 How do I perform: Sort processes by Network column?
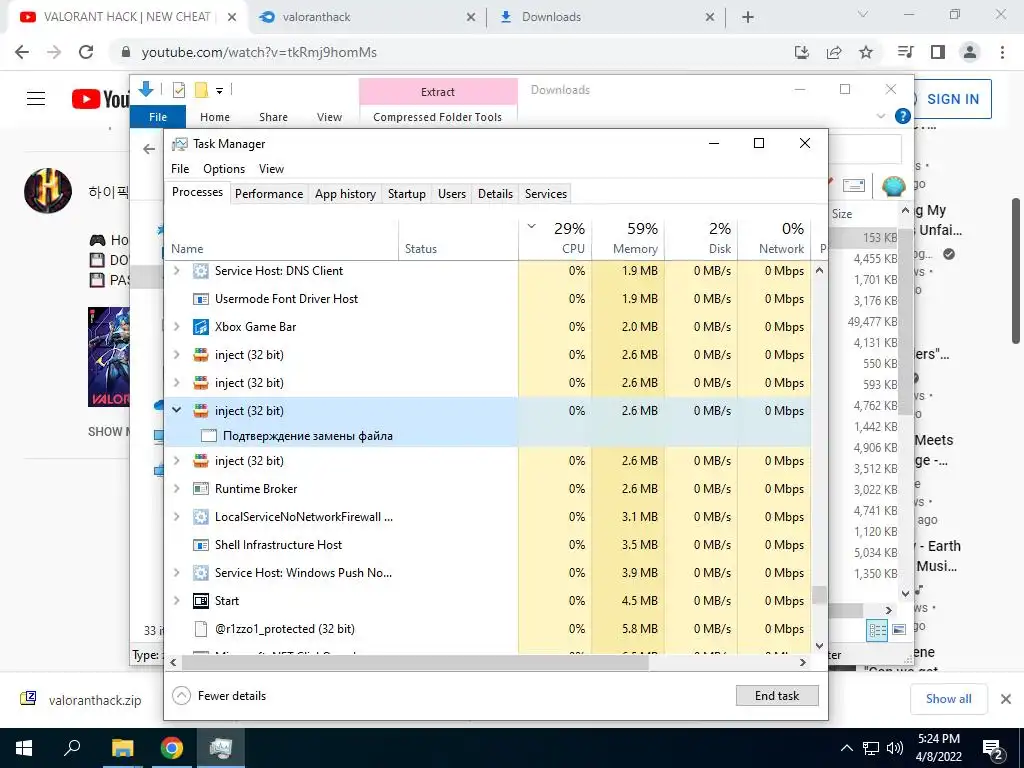pos(775,238)
